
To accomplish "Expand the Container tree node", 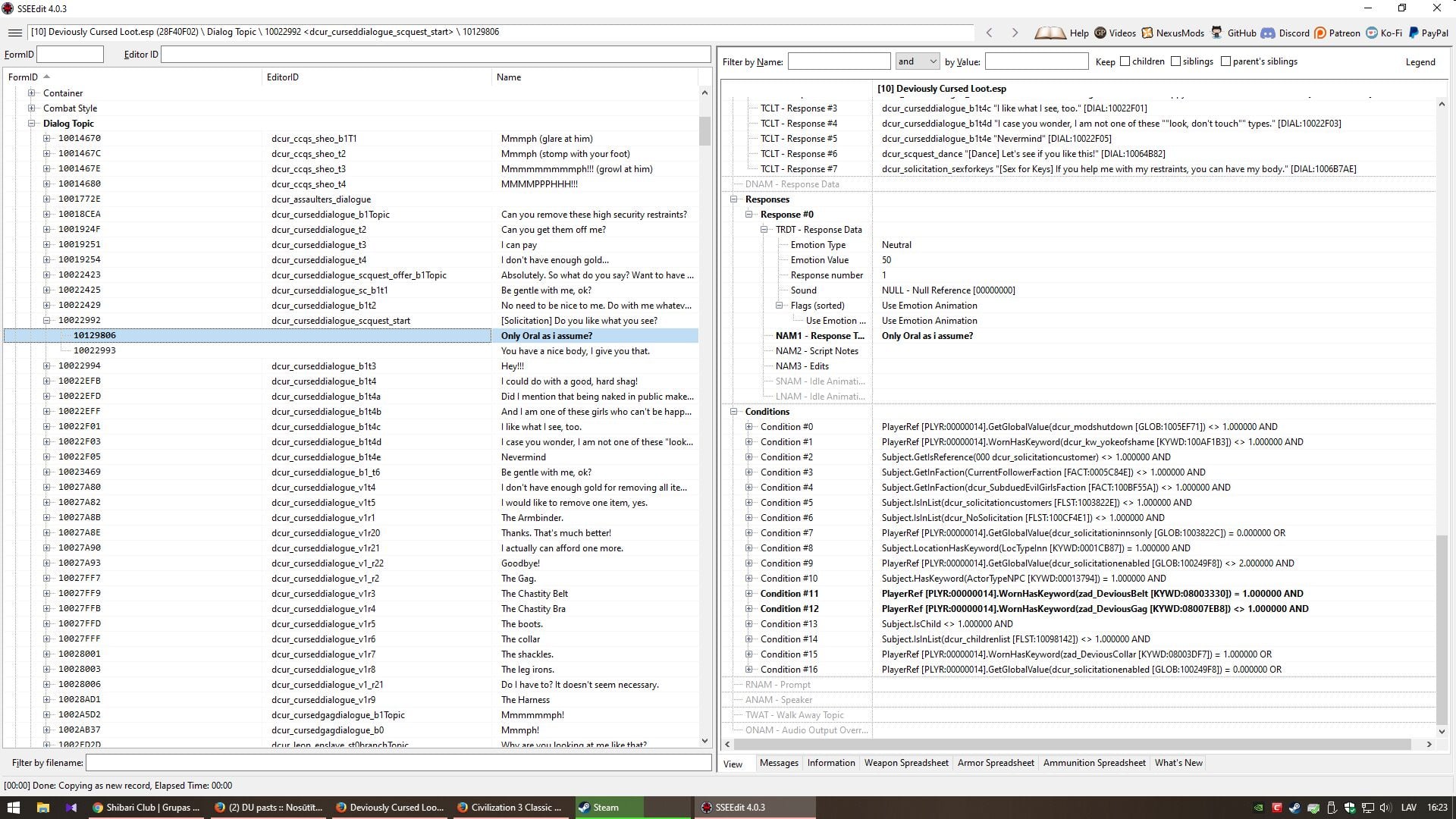I will [32, 93].
